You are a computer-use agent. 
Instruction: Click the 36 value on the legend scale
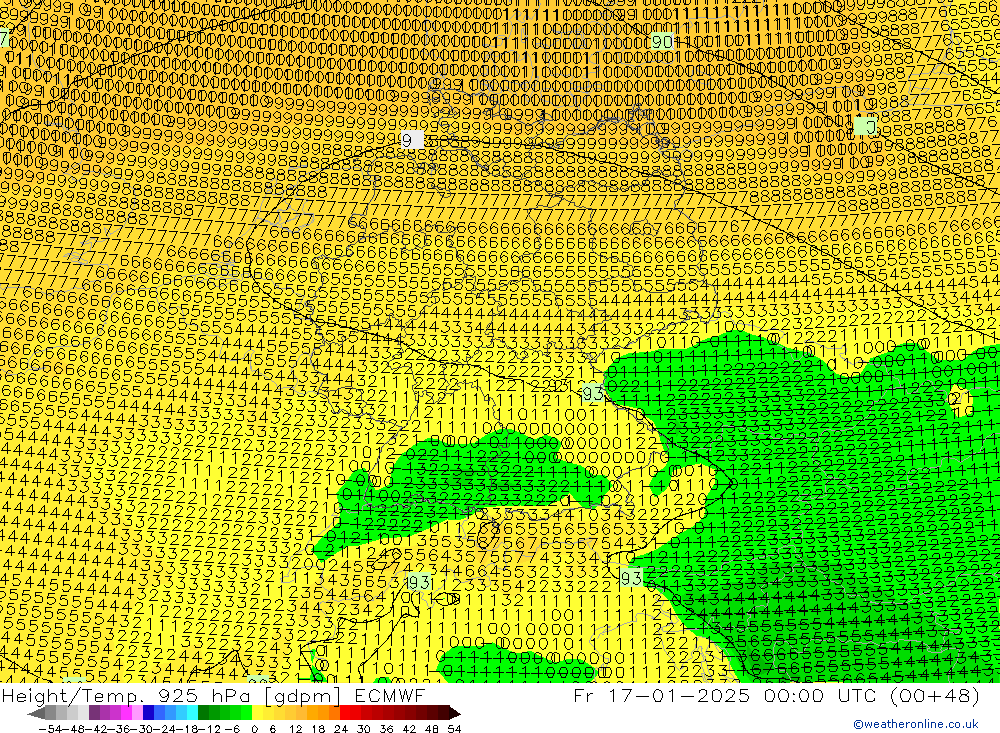pos(386,729)
